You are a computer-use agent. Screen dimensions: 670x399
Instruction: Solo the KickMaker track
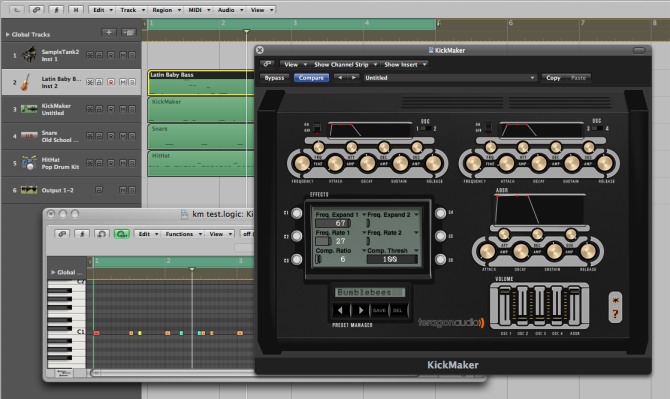pos(132,109)
